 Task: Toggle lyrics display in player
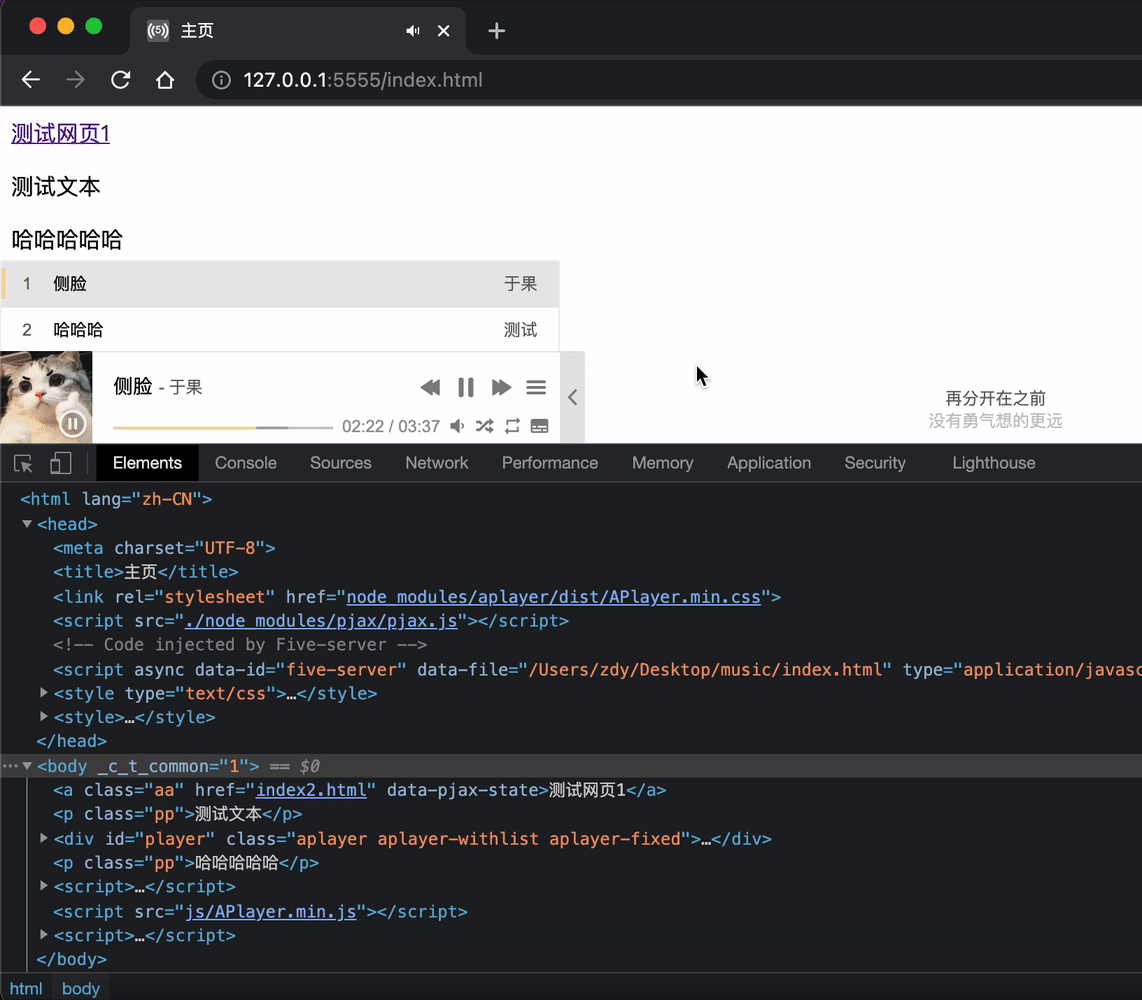tap(540, 426)
